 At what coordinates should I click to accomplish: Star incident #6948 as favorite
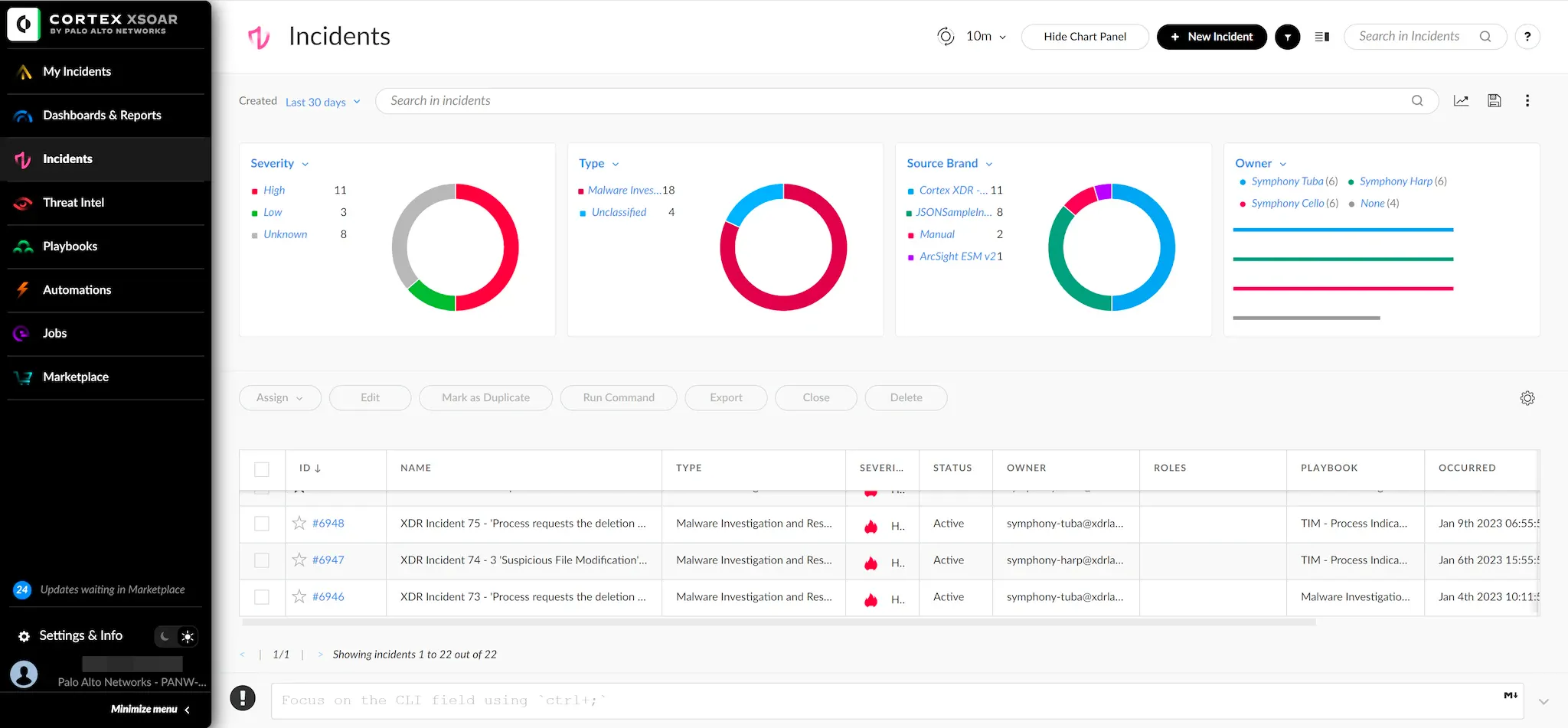coord(299,524)
